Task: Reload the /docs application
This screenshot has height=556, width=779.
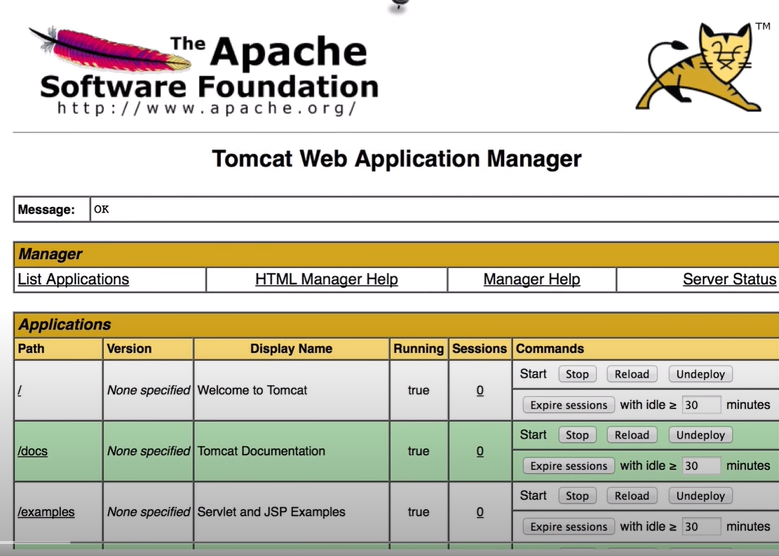Action: click(x=632, y=435)
